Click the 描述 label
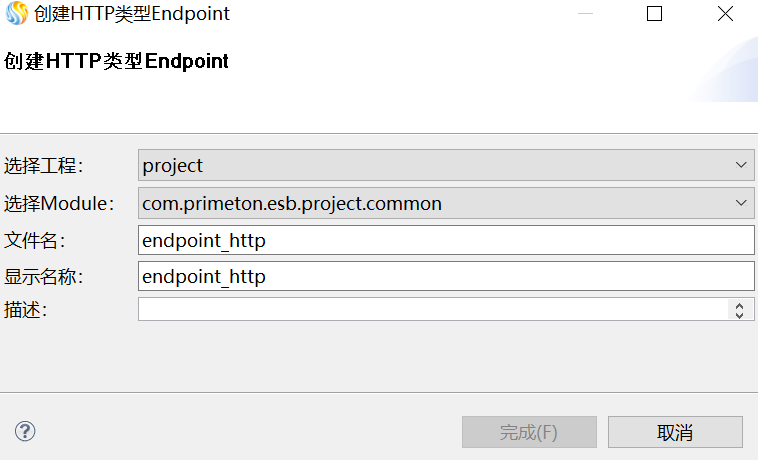759x463 pixels. click(26, 310)
